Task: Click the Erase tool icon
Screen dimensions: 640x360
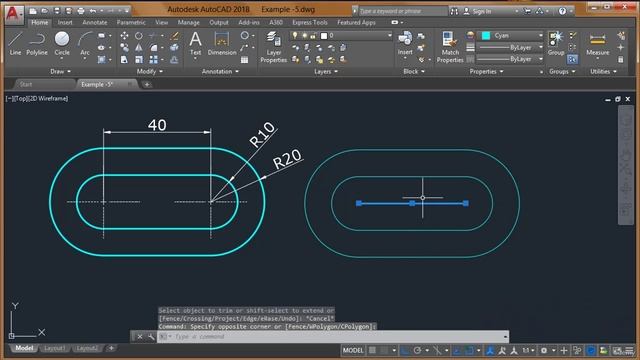Action: pyautogui.click(x=174, y=36)
